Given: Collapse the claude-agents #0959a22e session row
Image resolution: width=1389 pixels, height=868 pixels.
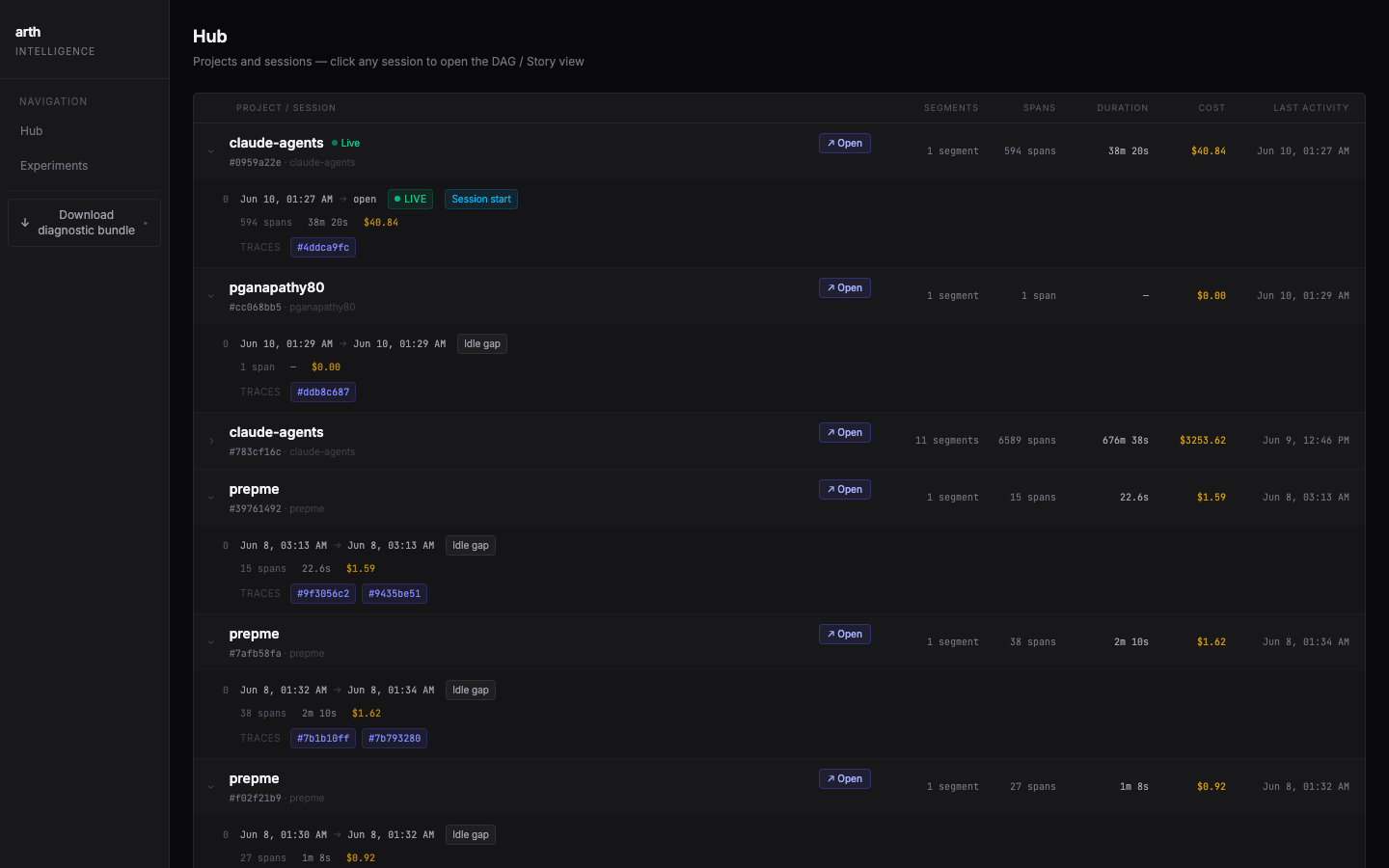Looking at the screenshot, I should click(210, 151).
